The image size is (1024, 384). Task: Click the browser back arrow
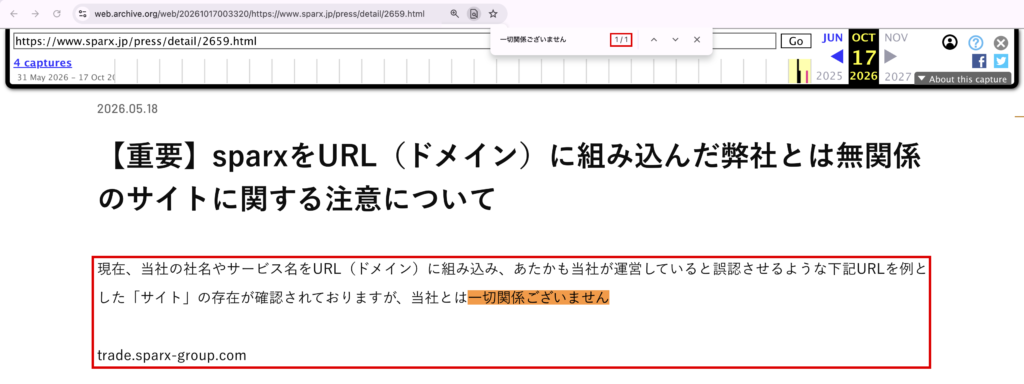[x=15, y=13]
